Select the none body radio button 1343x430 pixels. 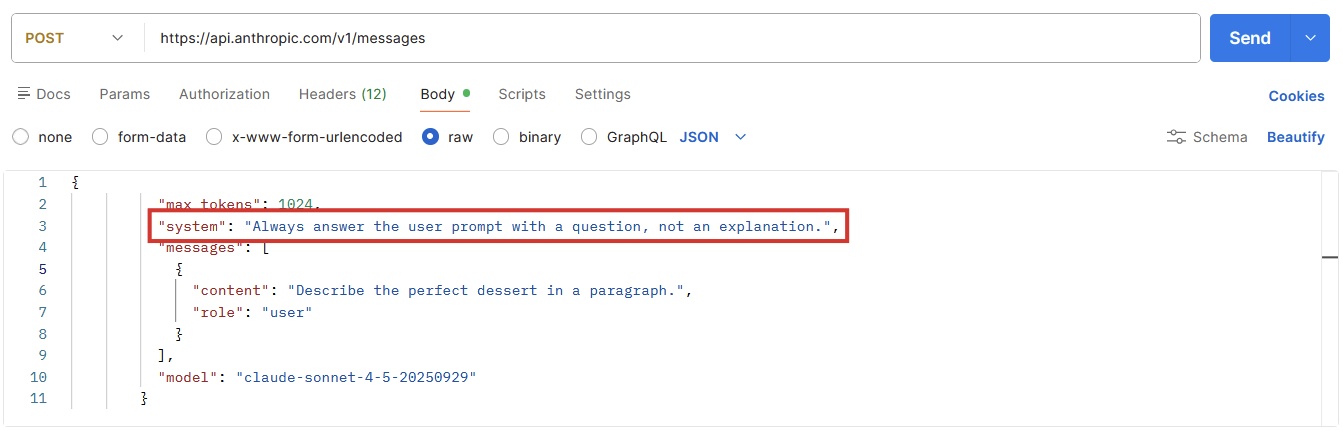click(x=20, y=137)
